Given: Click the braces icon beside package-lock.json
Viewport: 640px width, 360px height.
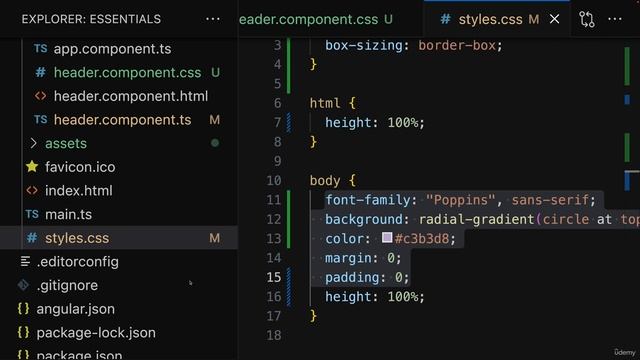Looking at the screenshot, I should (x=23, y=332).
